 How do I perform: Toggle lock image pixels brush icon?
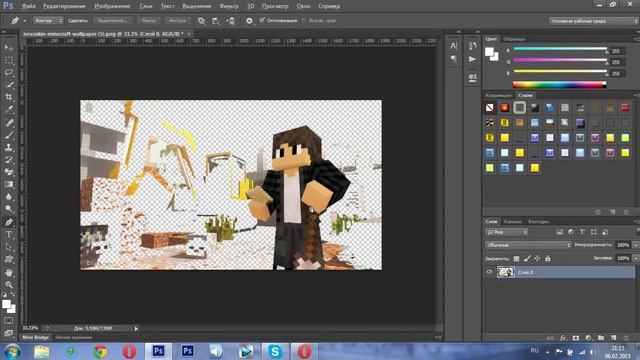click(527, 258)
